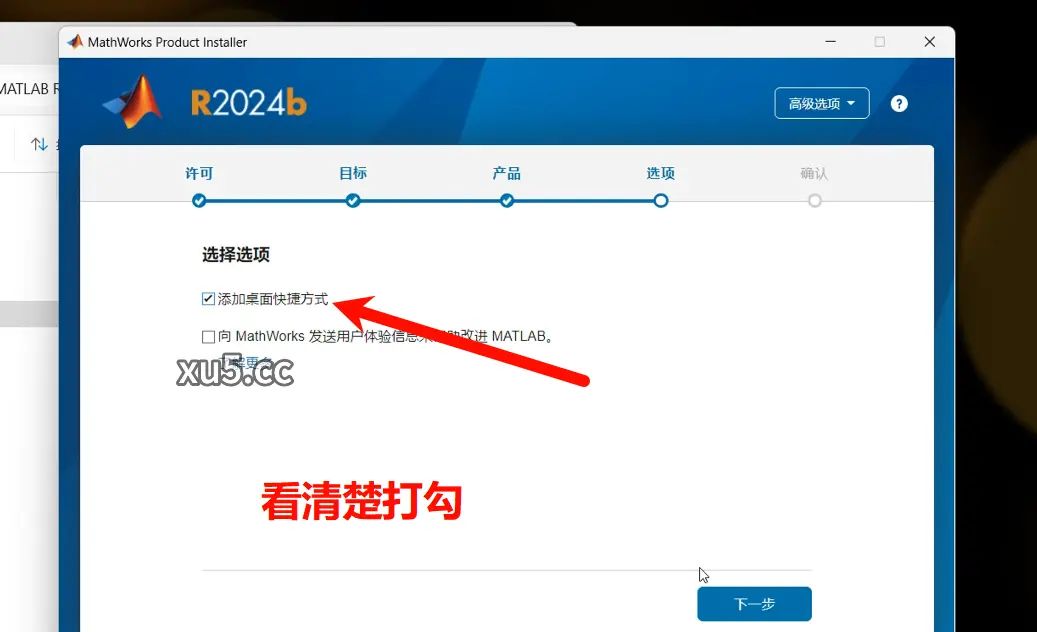The height and width of the screenshot is (632, 1037).
Task: Click the 目标 step checkmark indicator
Action: [x=352, y=200]
